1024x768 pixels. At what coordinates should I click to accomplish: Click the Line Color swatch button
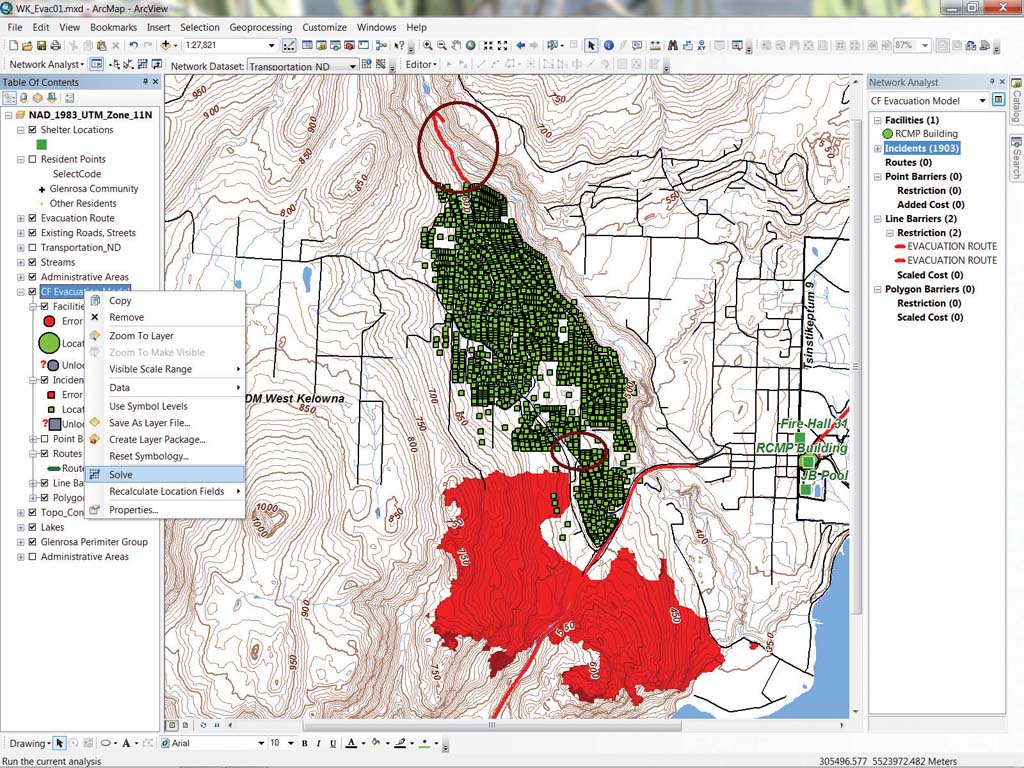pos(400,743)
